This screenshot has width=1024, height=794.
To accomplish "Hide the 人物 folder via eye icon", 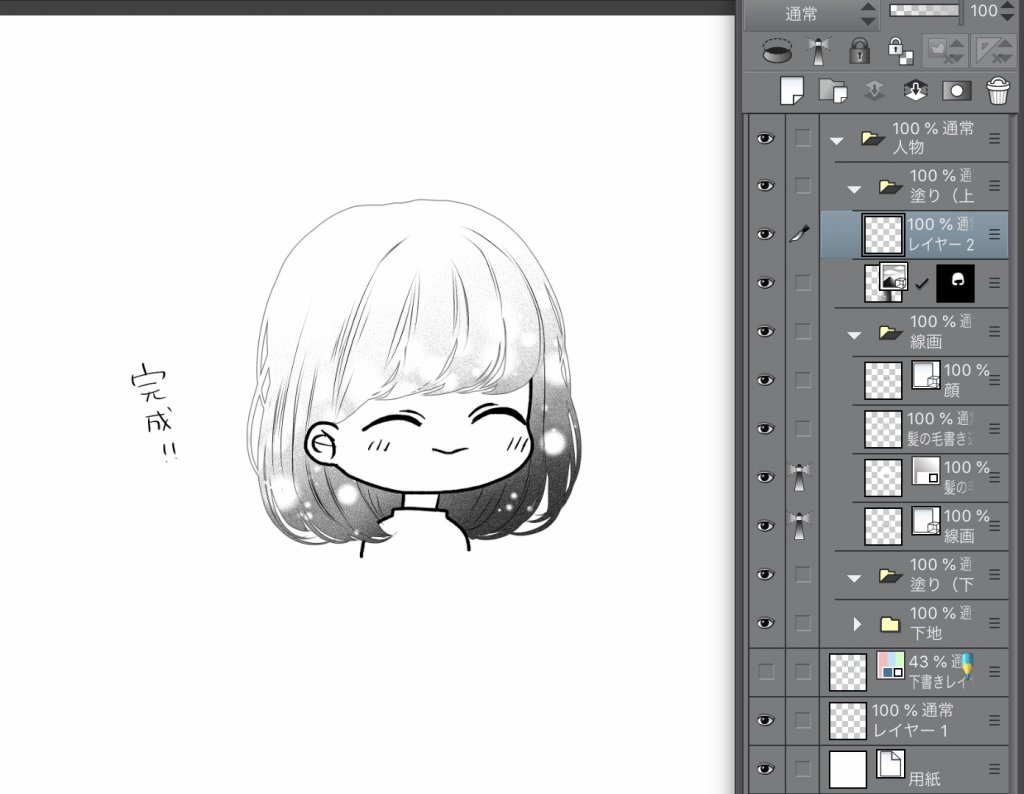I will pyautogui.click(x=766, y=138).
